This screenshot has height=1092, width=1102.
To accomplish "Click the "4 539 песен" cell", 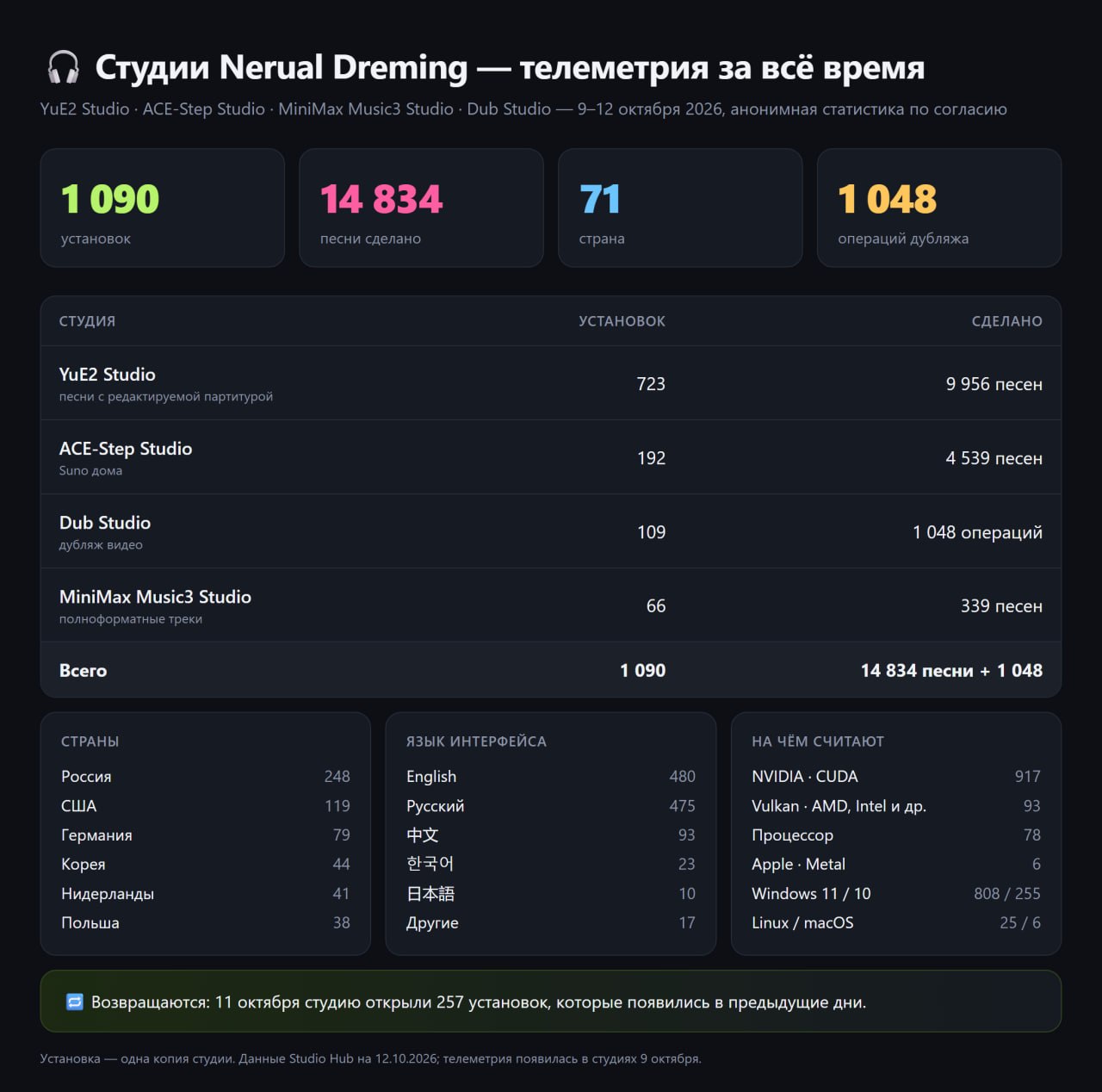I will [994, 458].
